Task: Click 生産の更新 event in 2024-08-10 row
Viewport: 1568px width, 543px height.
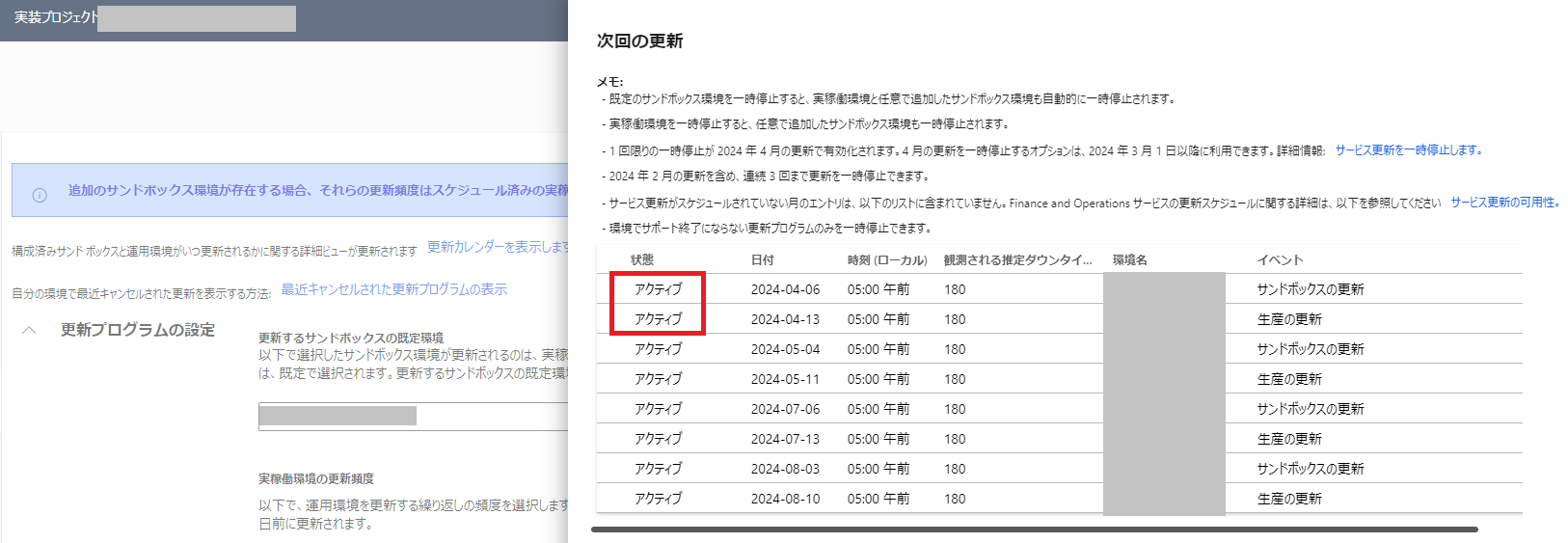Action: tap(1289, 499)
